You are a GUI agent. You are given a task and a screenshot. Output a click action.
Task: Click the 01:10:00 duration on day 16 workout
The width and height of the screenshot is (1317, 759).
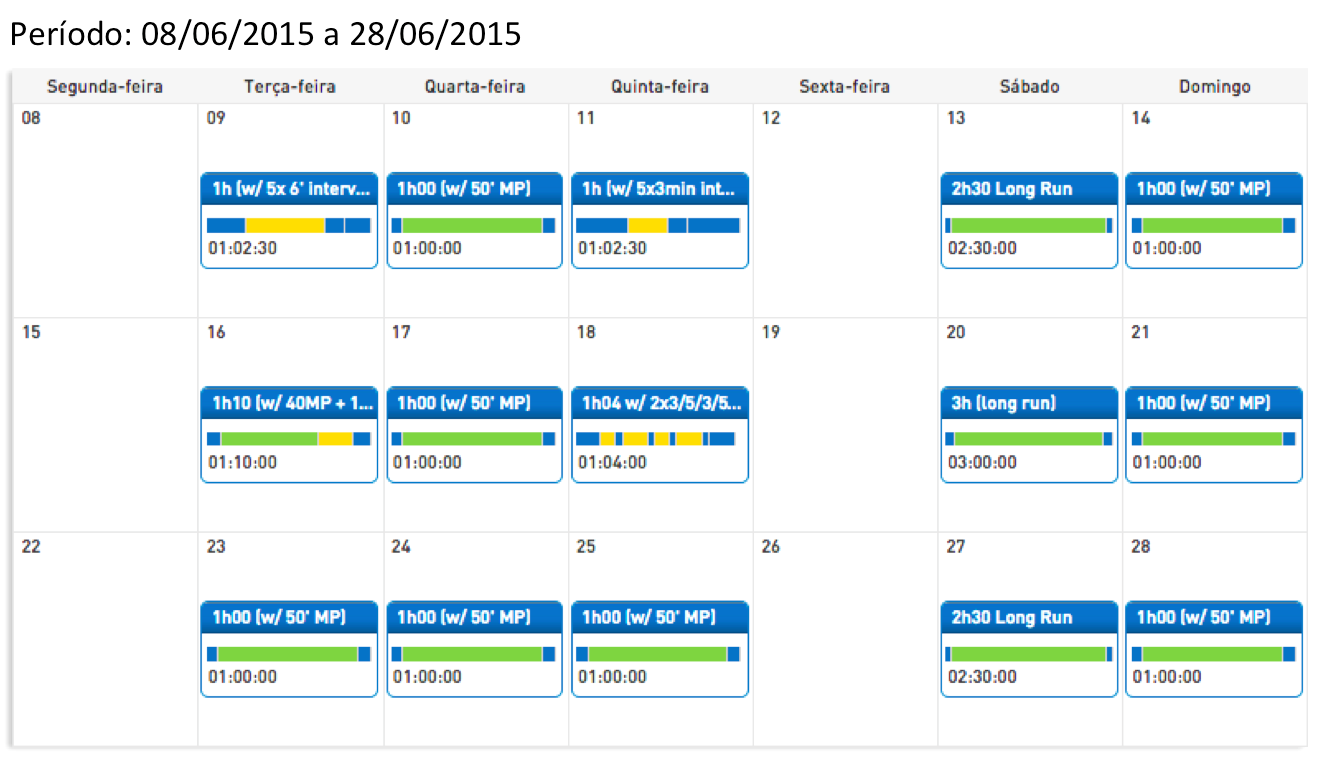coord(243,463)
